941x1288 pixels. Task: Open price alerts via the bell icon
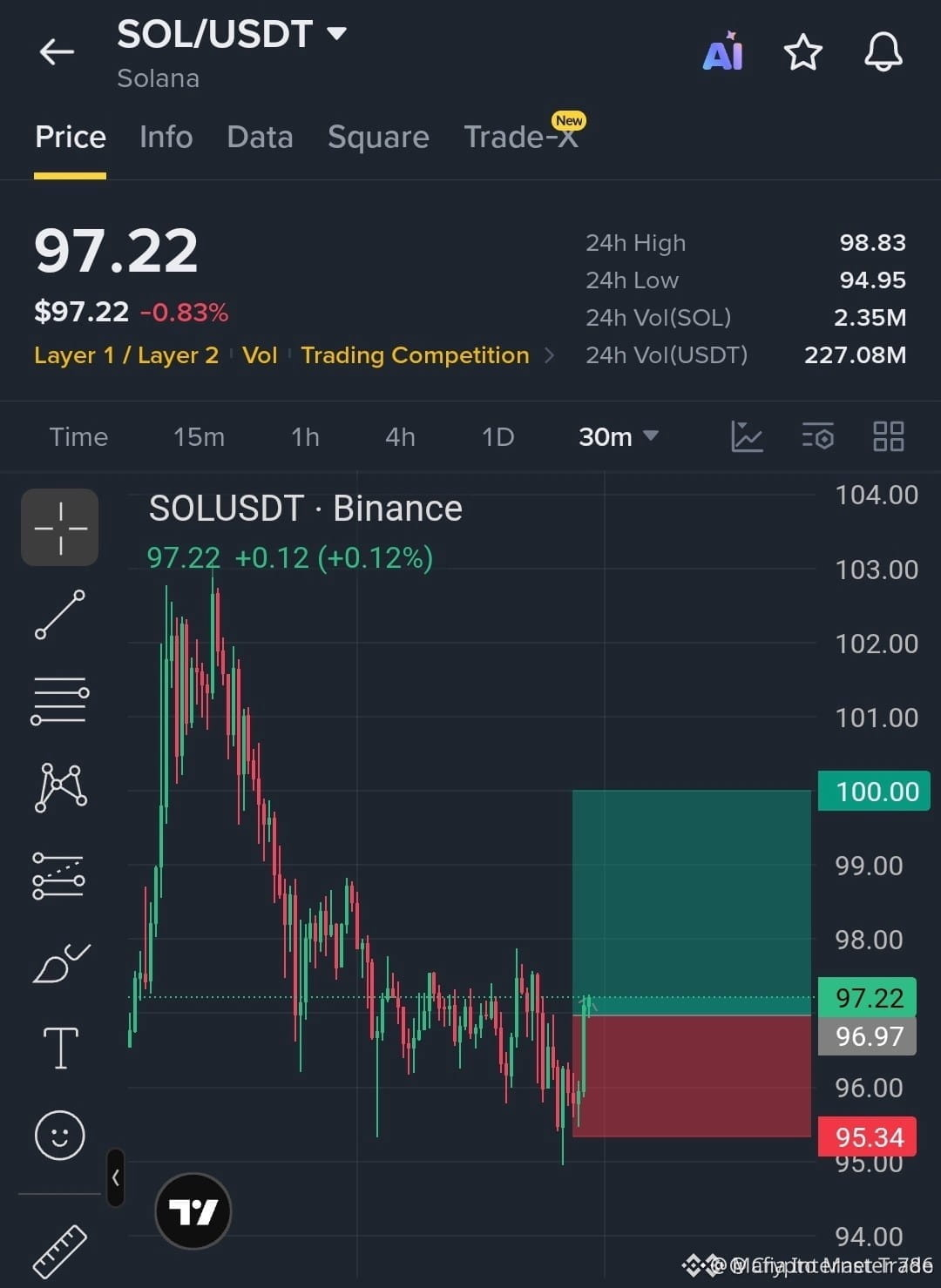coord(883,52)
